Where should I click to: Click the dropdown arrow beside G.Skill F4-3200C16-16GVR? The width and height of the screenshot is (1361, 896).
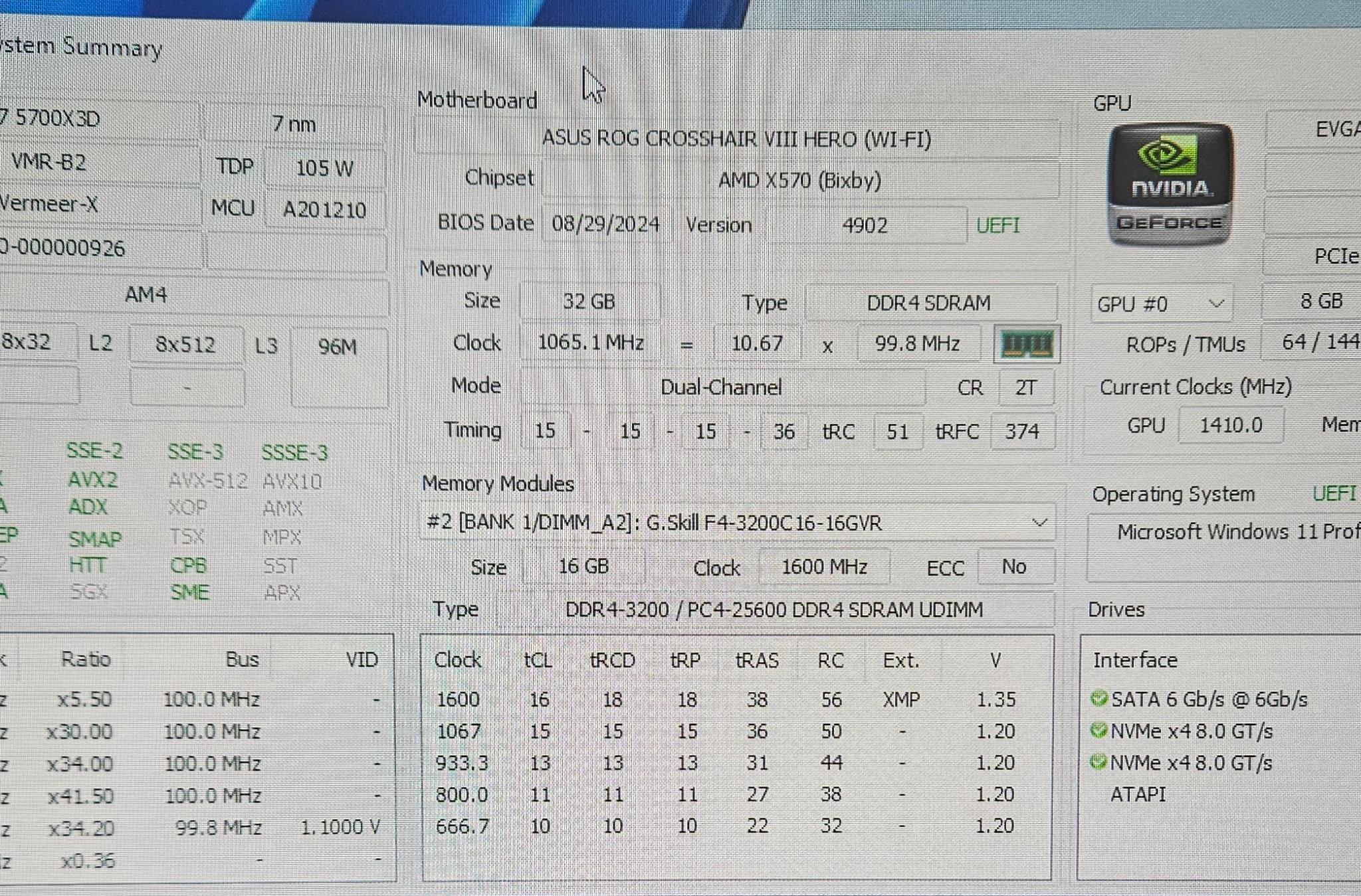point(1039,523)
